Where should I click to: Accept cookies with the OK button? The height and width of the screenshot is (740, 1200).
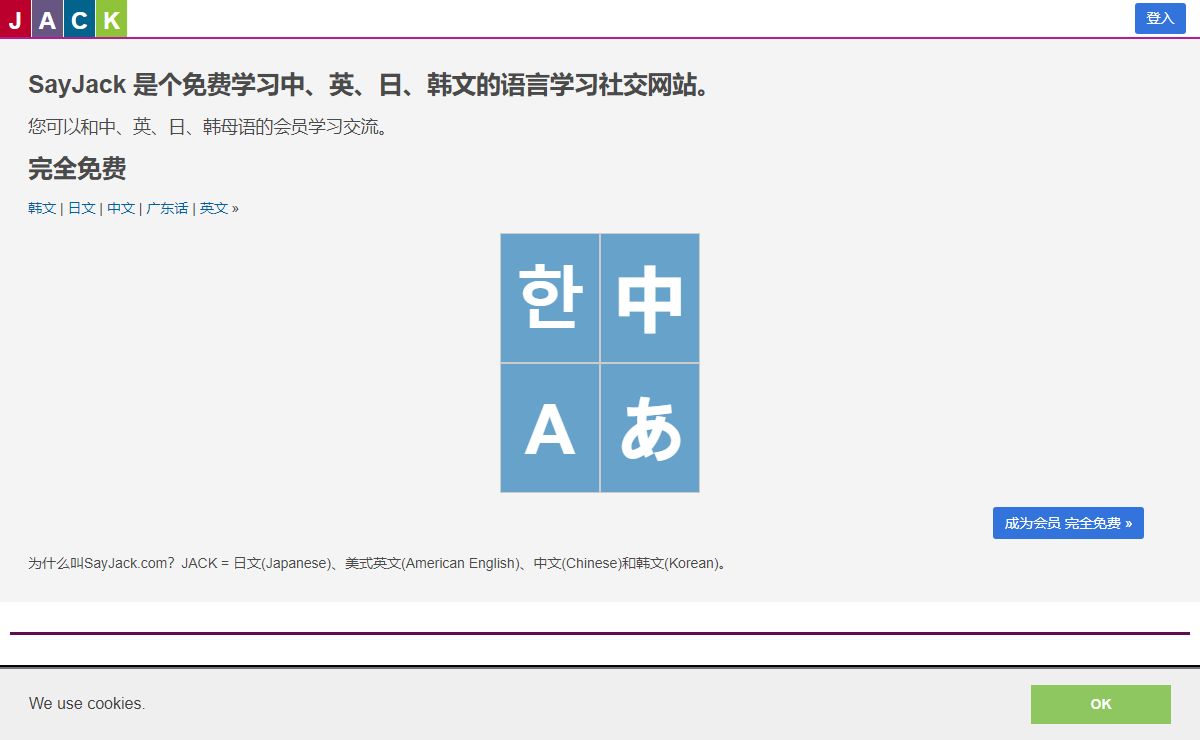click(x=1101, y=704)
